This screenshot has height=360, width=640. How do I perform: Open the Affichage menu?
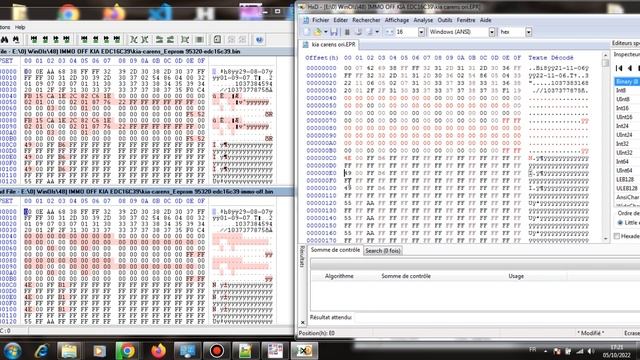point(397,20)
